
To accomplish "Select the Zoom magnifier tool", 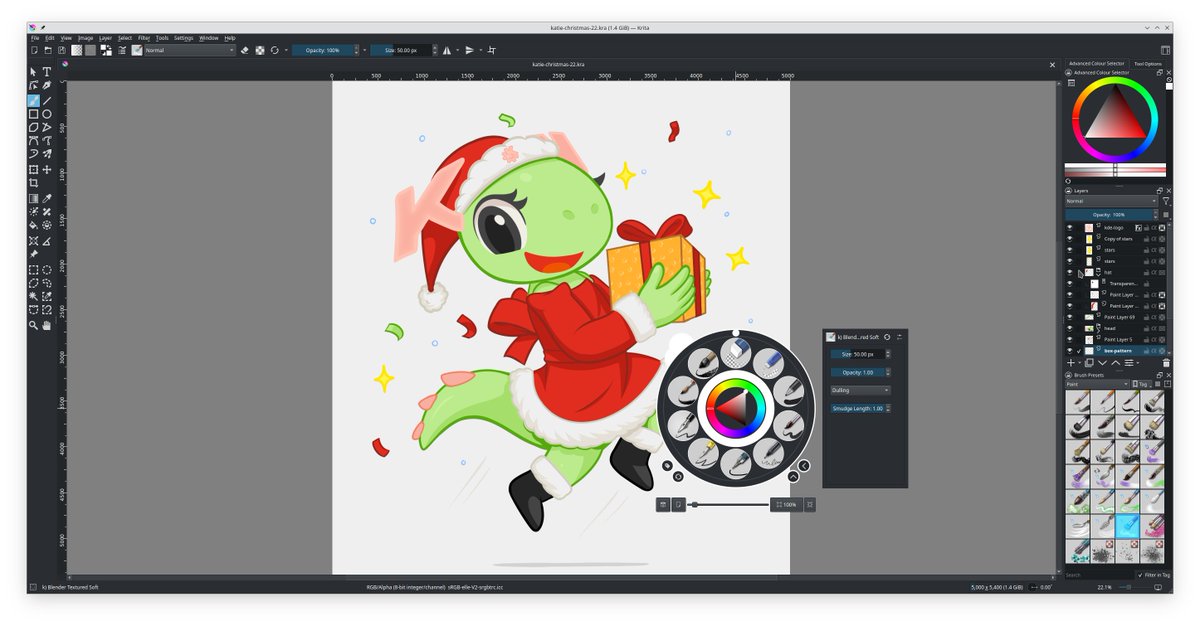I will 33,325.
